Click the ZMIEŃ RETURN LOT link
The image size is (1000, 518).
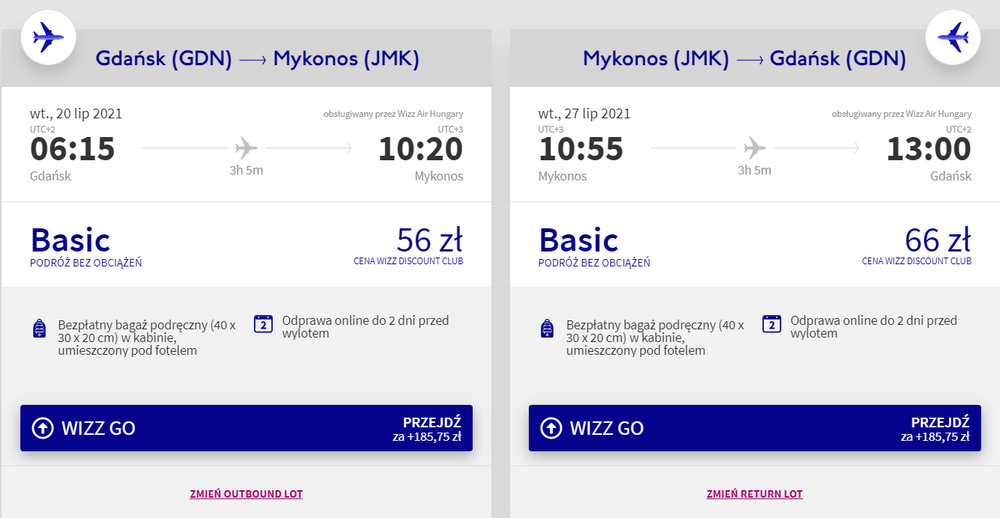tap(754, 494)
